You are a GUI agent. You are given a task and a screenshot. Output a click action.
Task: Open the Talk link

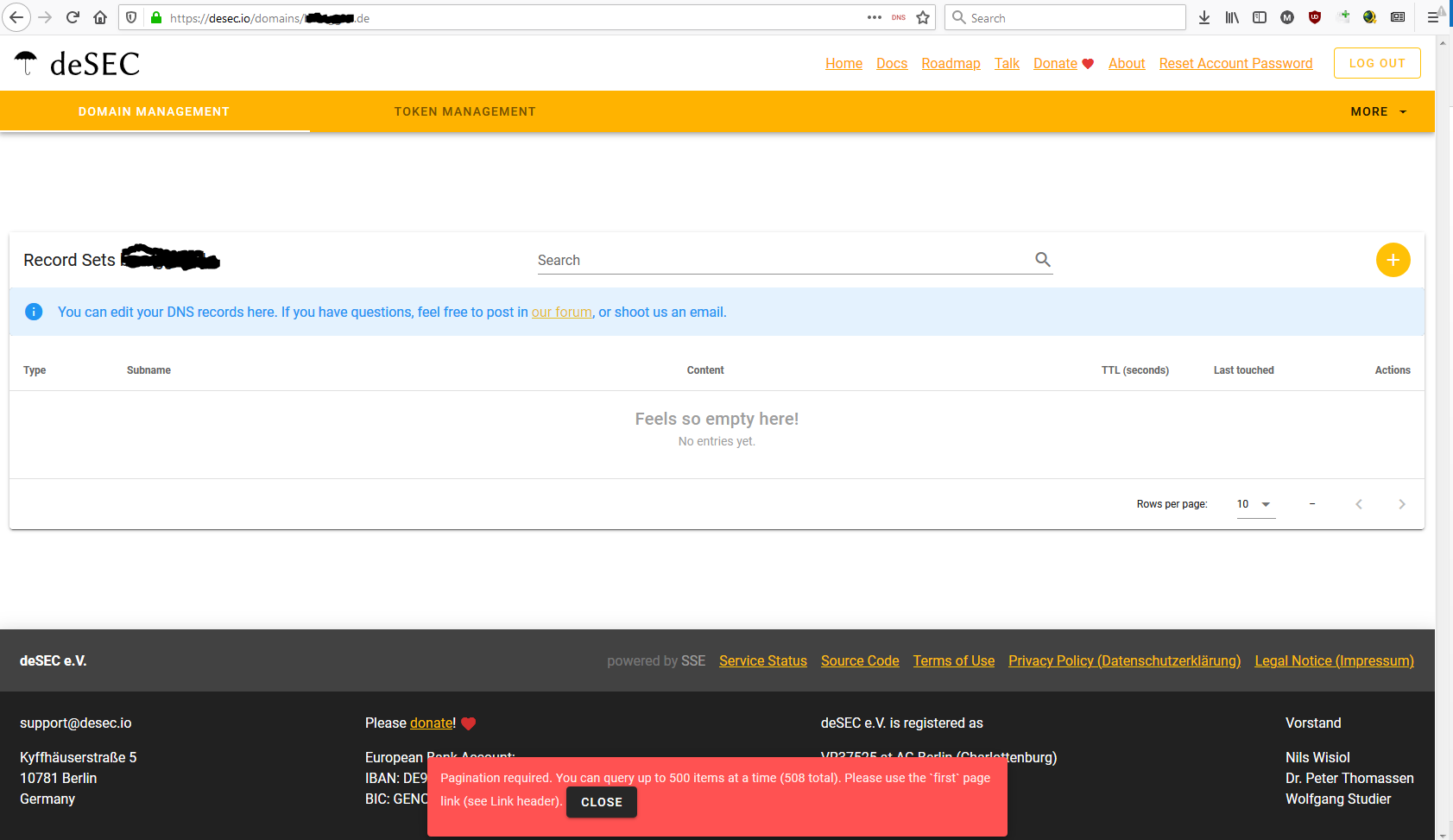pos(1007,63)
